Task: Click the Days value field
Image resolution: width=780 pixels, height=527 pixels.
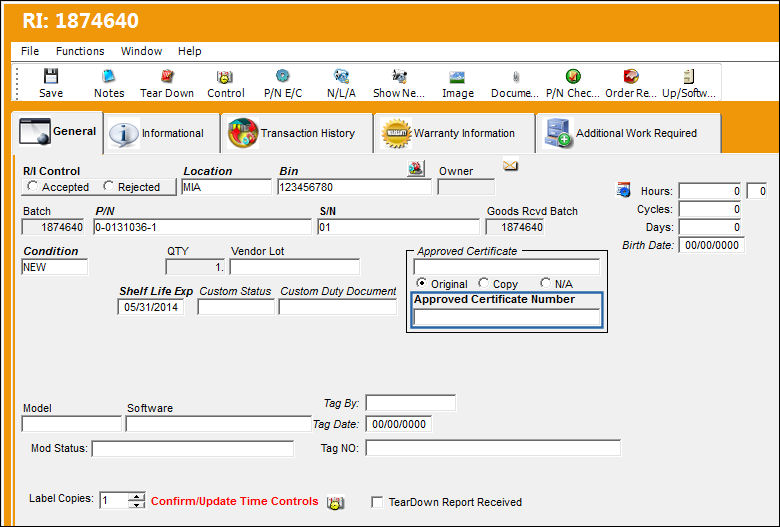Action: [x=710, y=227]
